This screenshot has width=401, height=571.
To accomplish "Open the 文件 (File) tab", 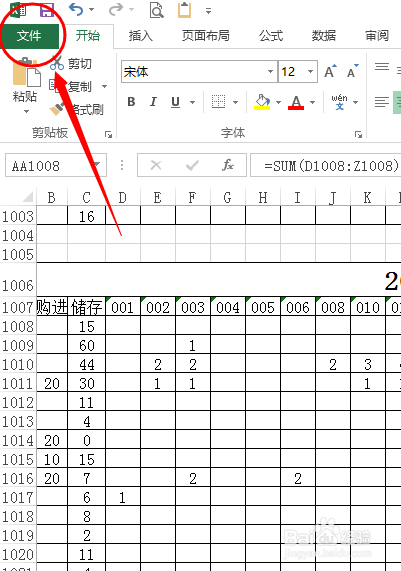I will tap(30, 36).
